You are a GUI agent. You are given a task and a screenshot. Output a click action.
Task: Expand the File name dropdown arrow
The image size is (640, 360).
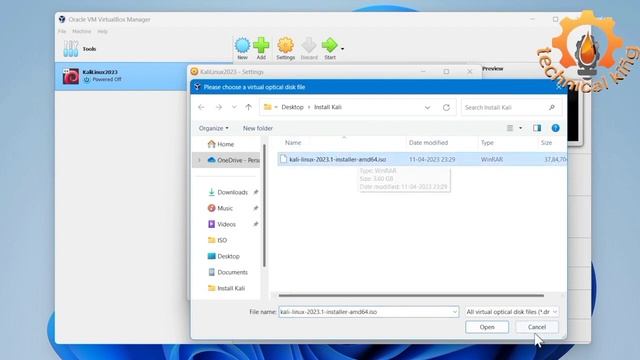(x=455, y=312)
